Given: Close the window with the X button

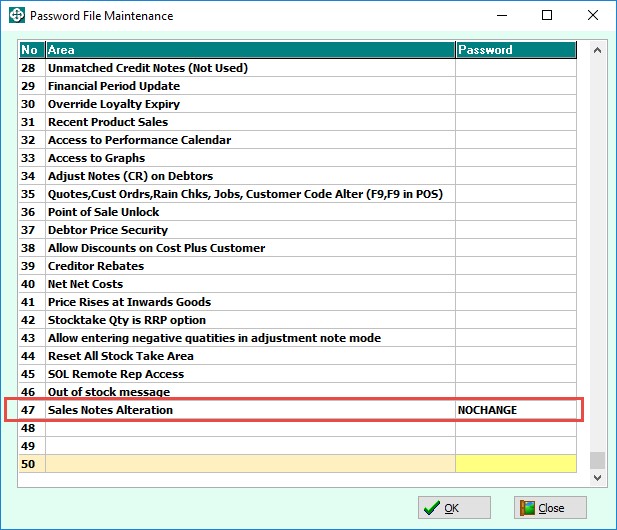Looking at the screenshot, I should [x=593, y=15].
